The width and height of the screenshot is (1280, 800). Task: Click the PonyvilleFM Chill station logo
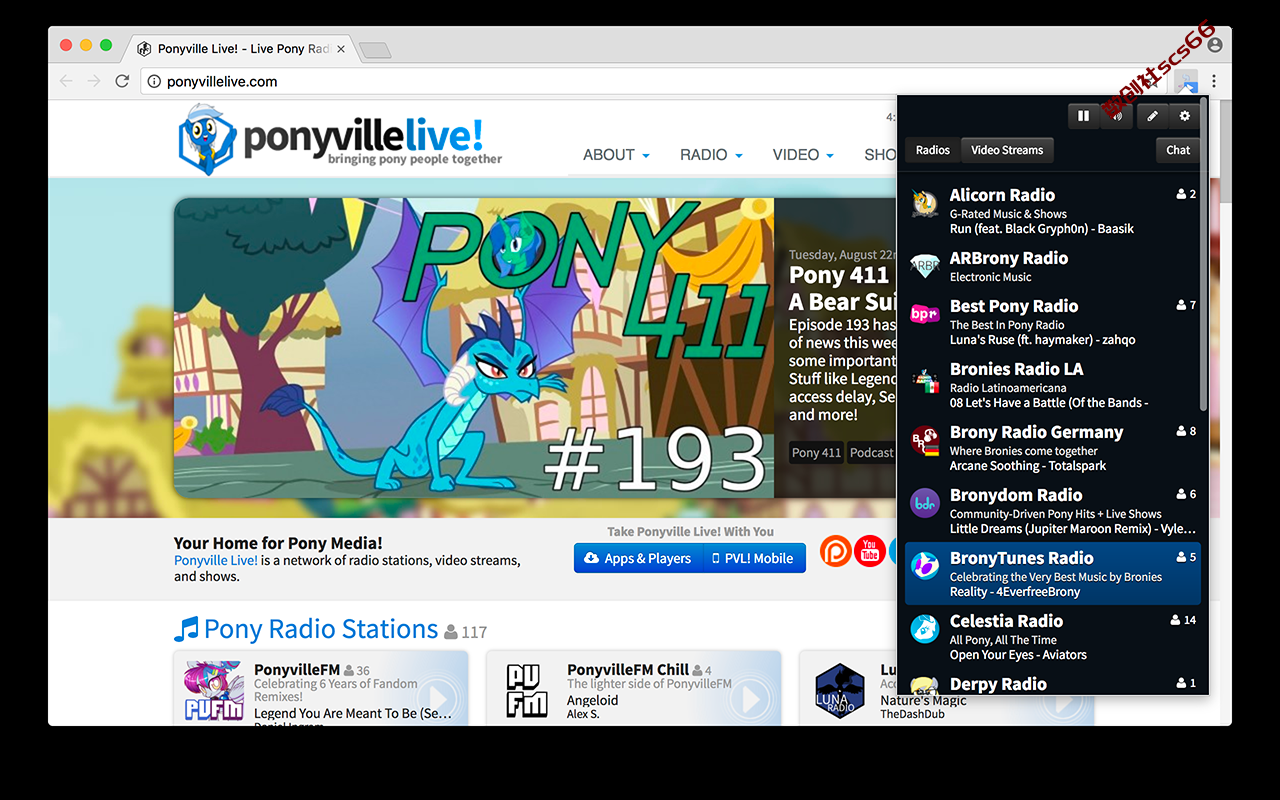click(527, 689)
